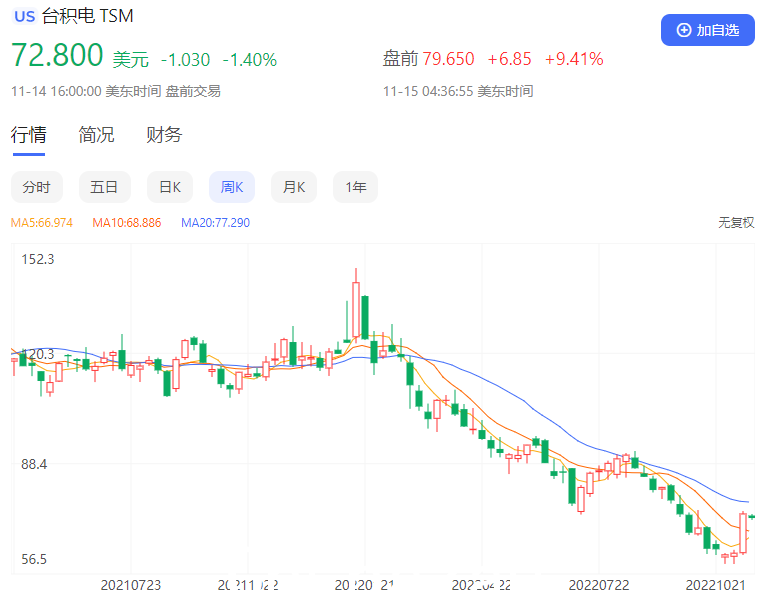Switch to the 行情 tab
769x606 pixels.
click(29, 134)
